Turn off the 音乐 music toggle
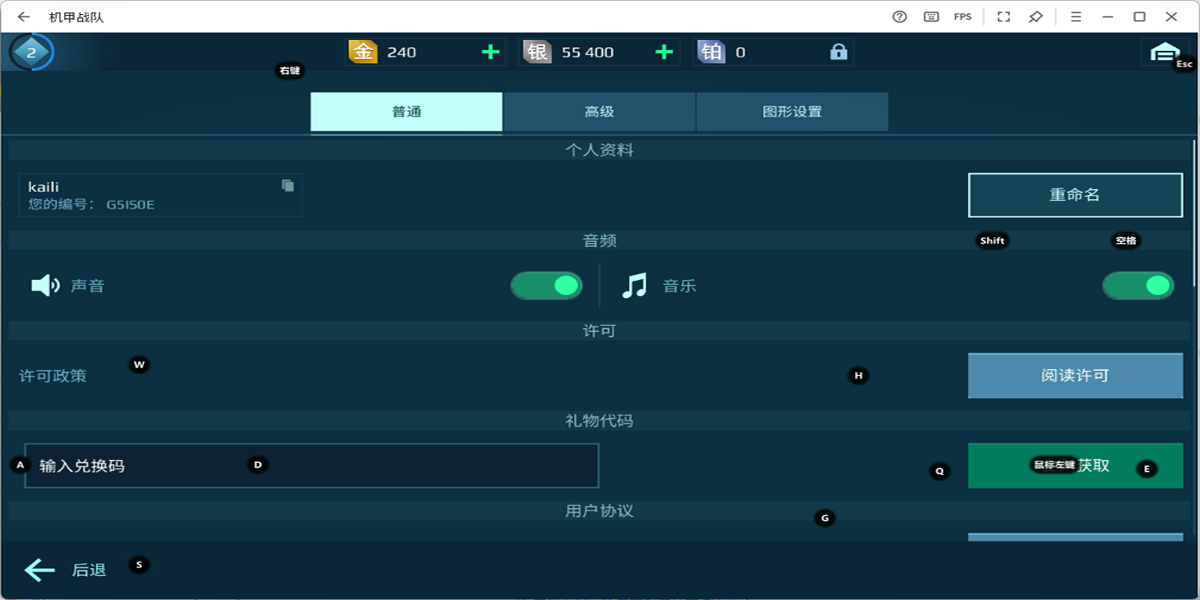 point(1136,285)
